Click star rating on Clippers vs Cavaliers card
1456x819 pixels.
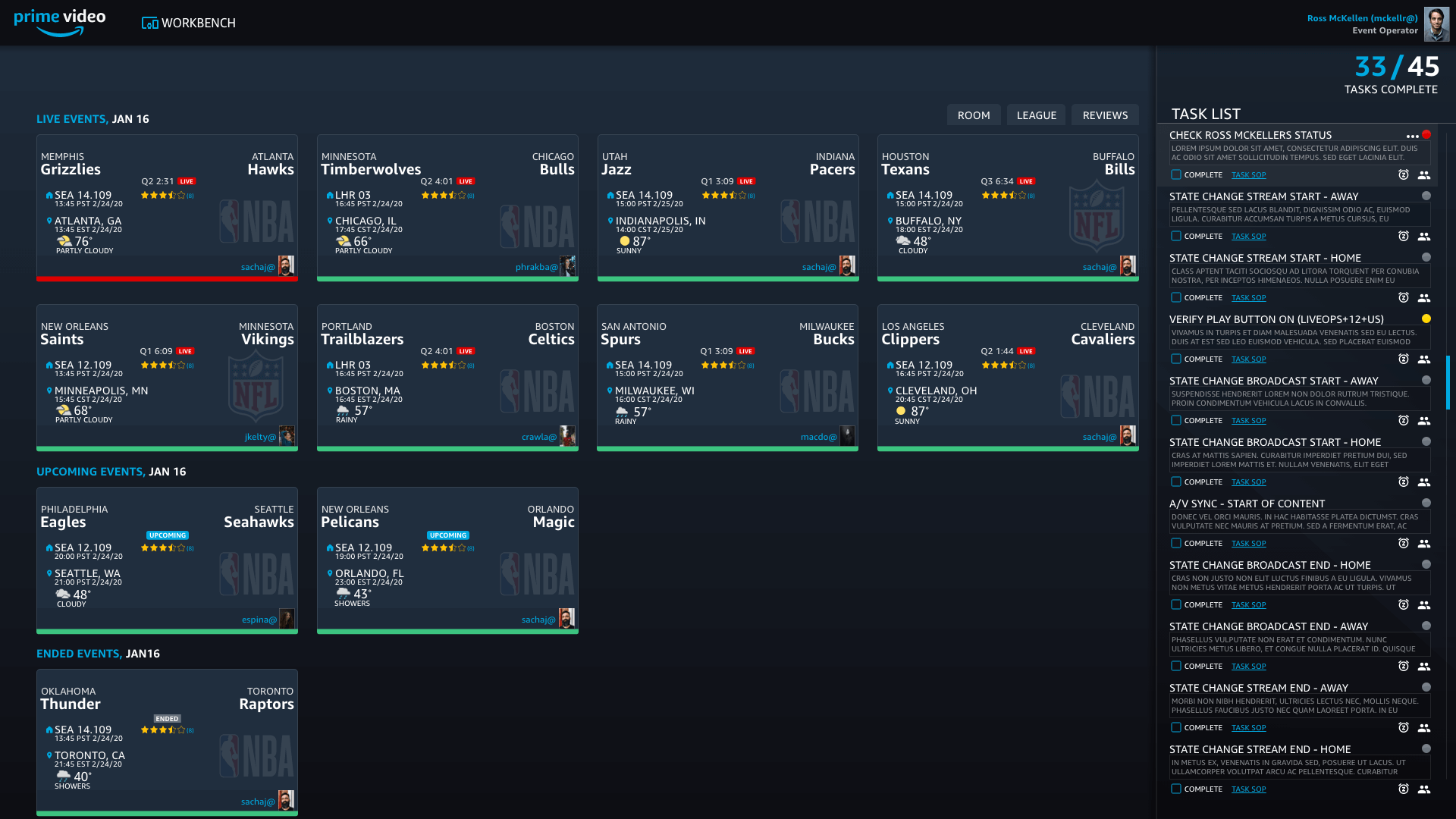tap(1005, 366)
